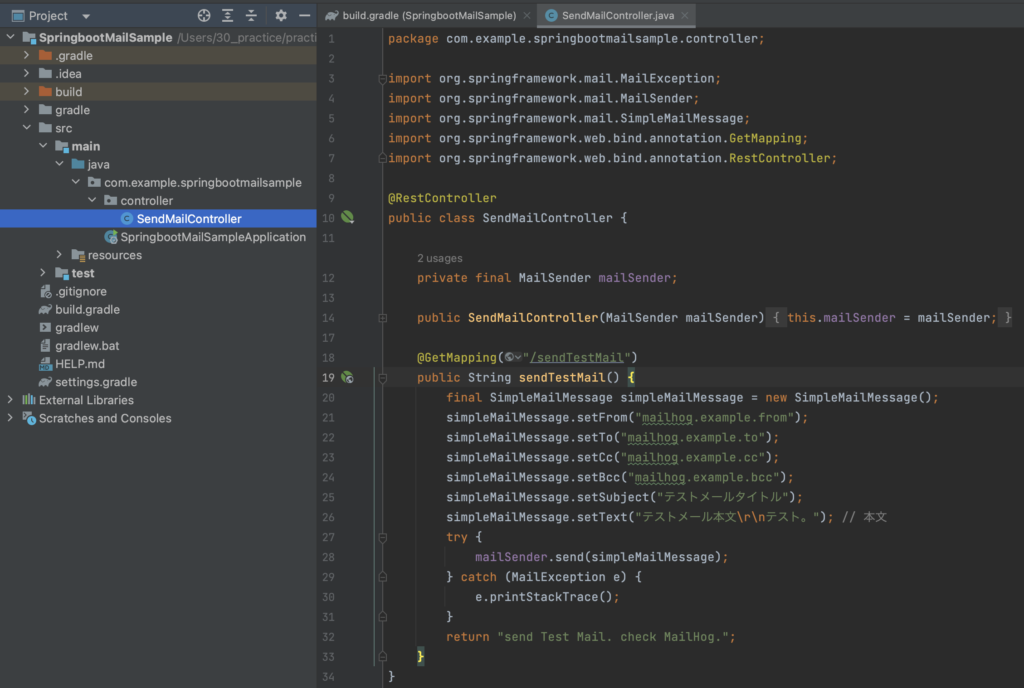Click the /sendTestMail URL link

point(579,357)
